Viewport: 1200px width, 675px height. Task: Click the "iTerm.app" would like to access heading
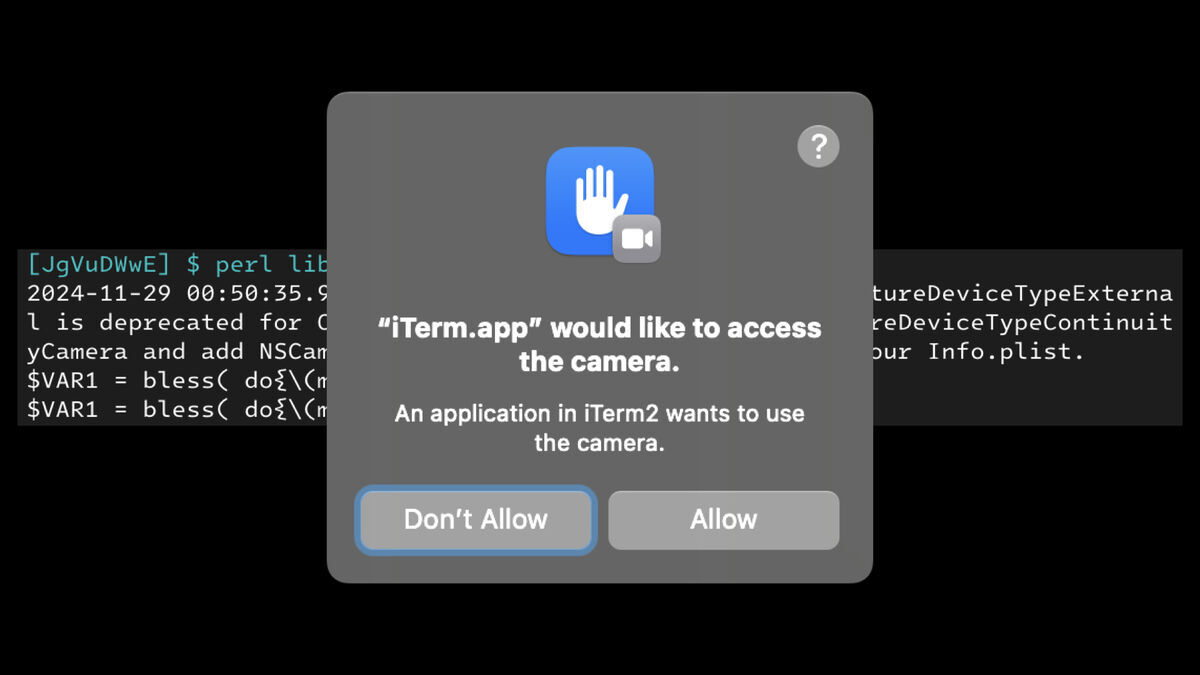pos(600,345)
